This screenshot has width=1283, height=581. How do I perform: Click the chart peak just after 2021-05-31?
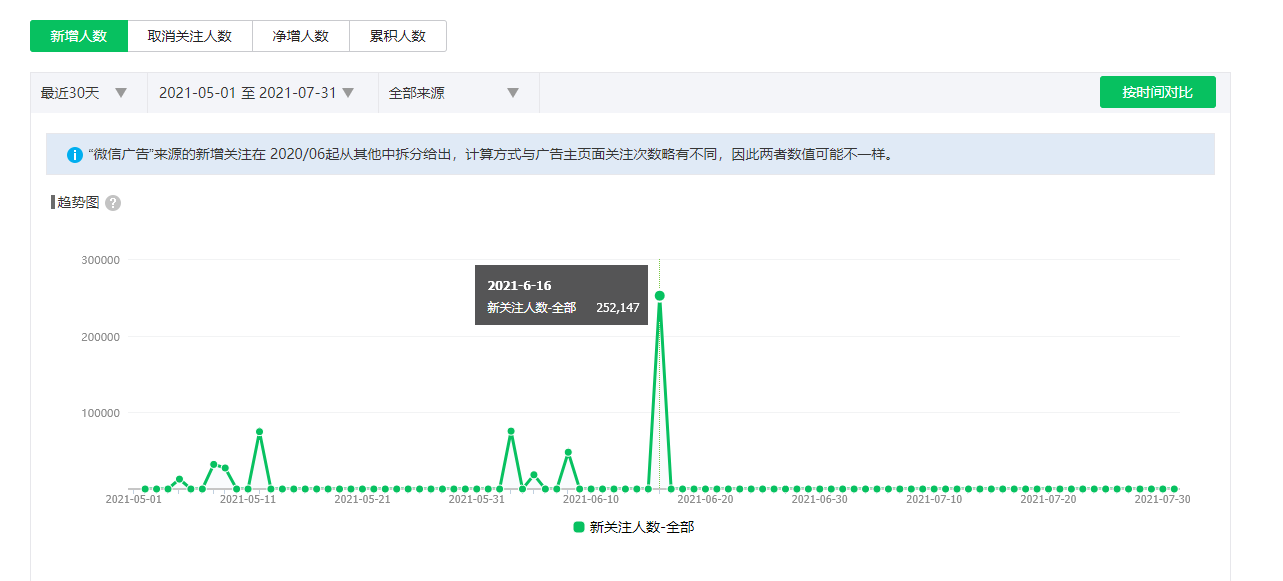pos(511,432)
